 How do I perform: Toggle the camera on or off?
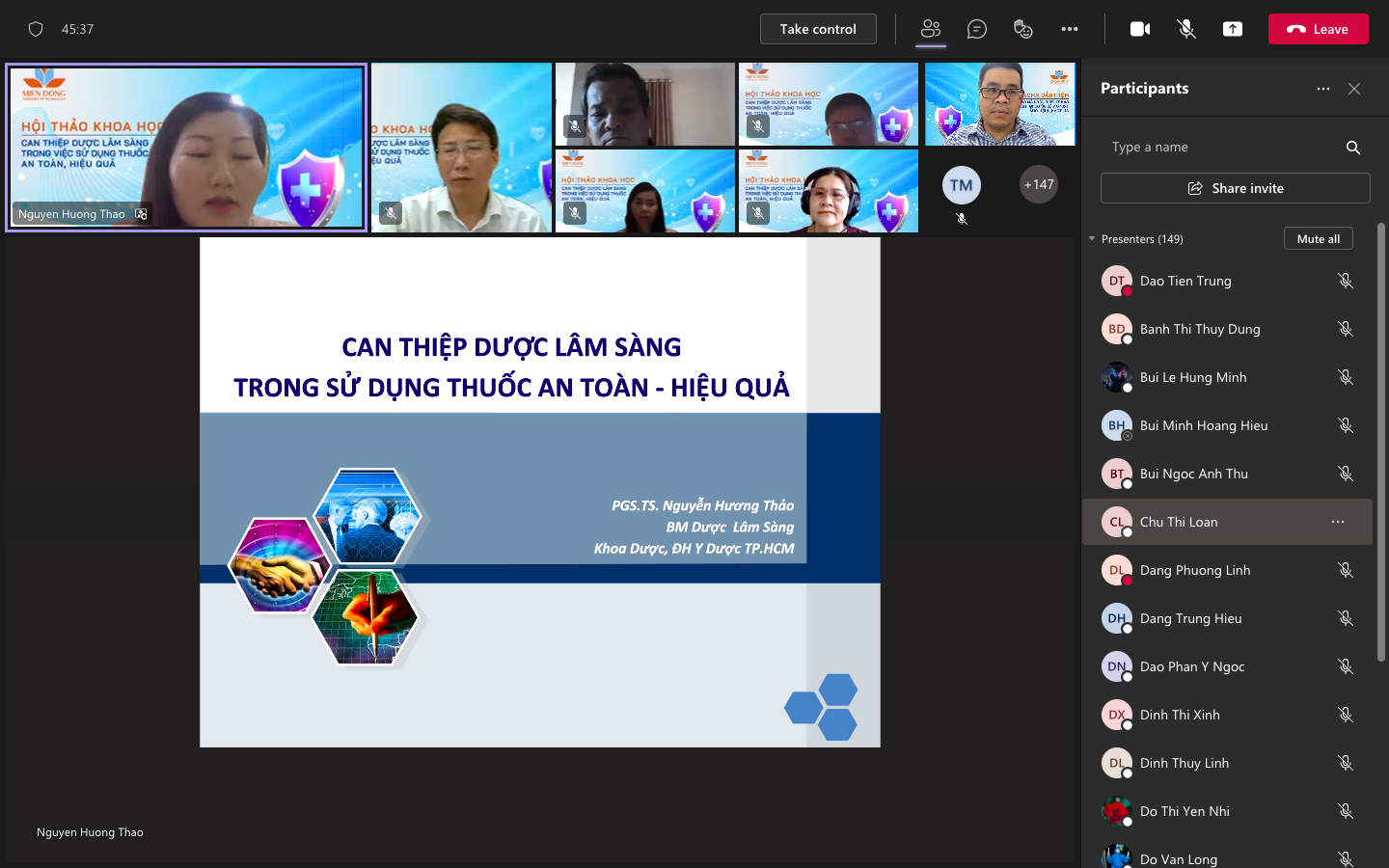point(1140,29)
